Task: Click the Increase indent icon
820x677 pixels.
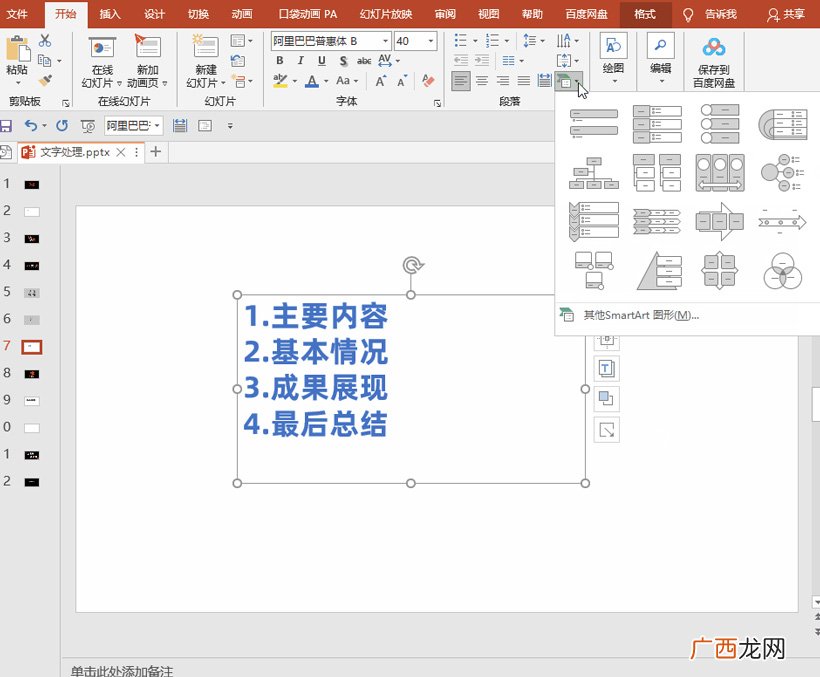Action: [x=482, y=61]
